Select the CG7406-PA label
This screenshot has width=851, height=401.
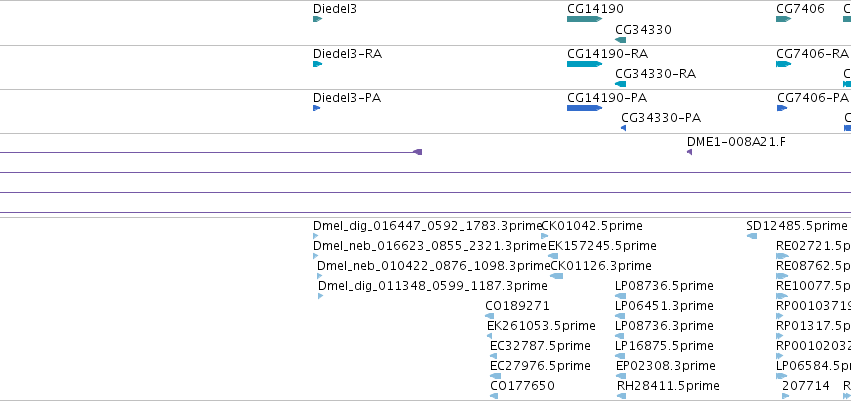click(812, 98)
